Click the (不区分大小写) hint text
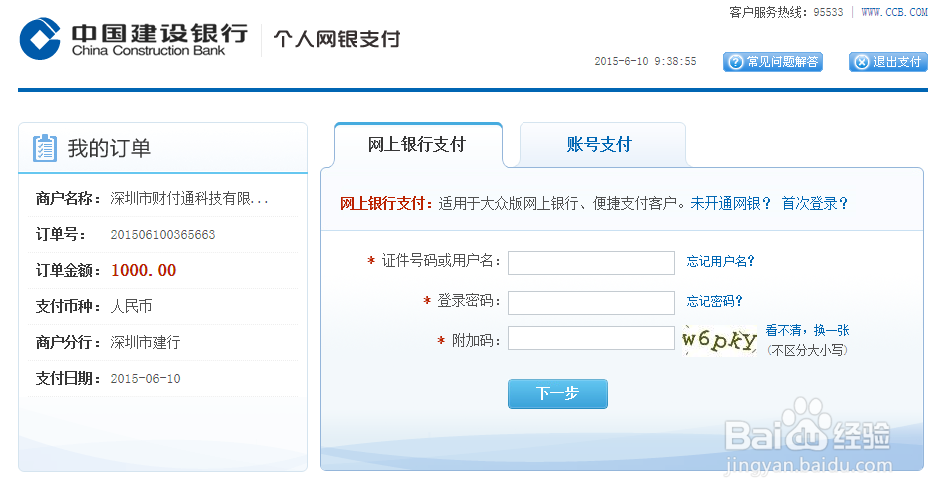 click(807, 350)
